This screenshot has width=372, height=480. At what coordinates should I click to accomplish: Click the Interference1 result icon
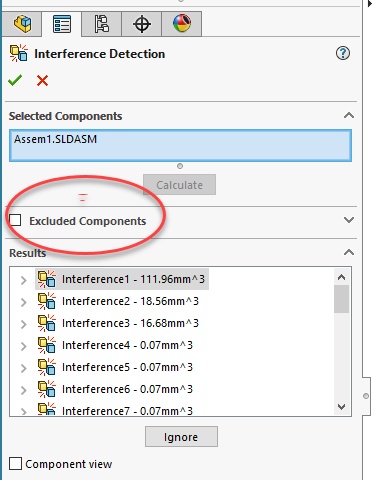[x=46, y=279]
